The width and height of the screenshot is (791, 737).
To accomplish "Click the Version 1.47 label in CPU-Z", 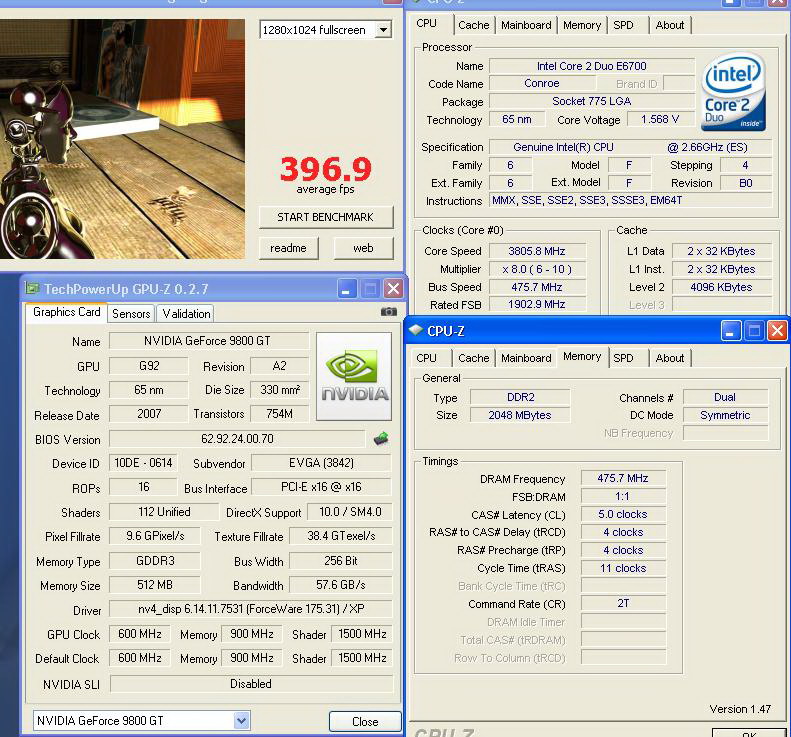I will point(740,709).
